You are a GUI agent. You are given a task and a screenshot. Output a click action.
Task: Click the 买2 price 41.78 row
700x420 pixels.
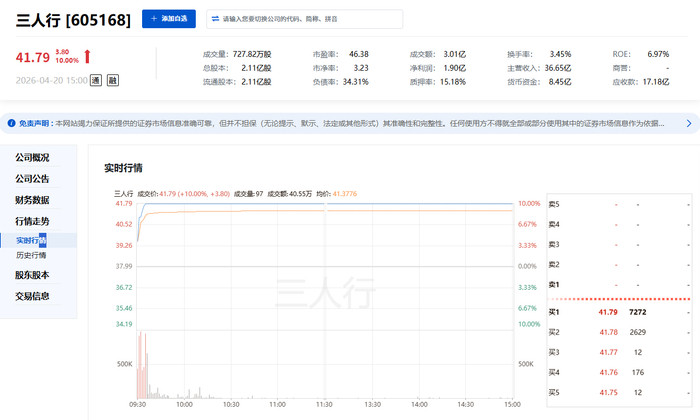click(608, 332)
